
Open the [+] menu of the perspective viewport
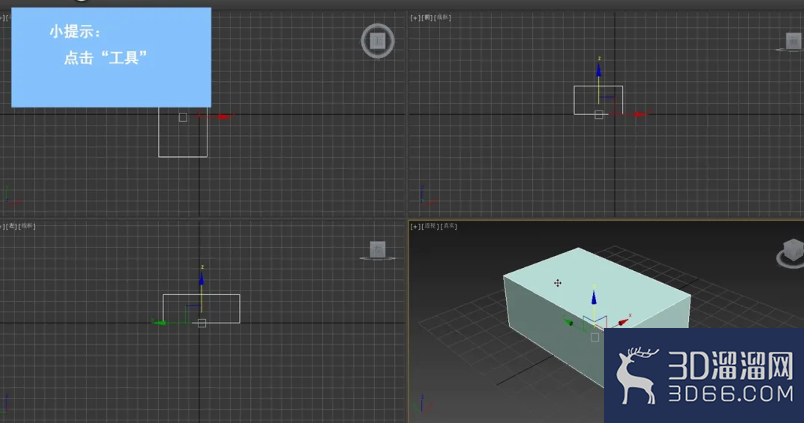415,226
